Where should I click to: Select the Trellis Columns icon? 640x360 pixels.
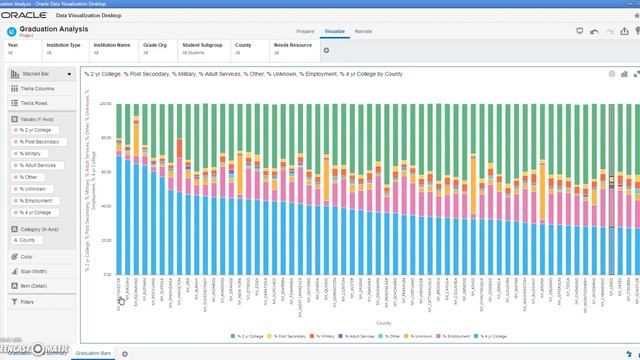[15, 89]
